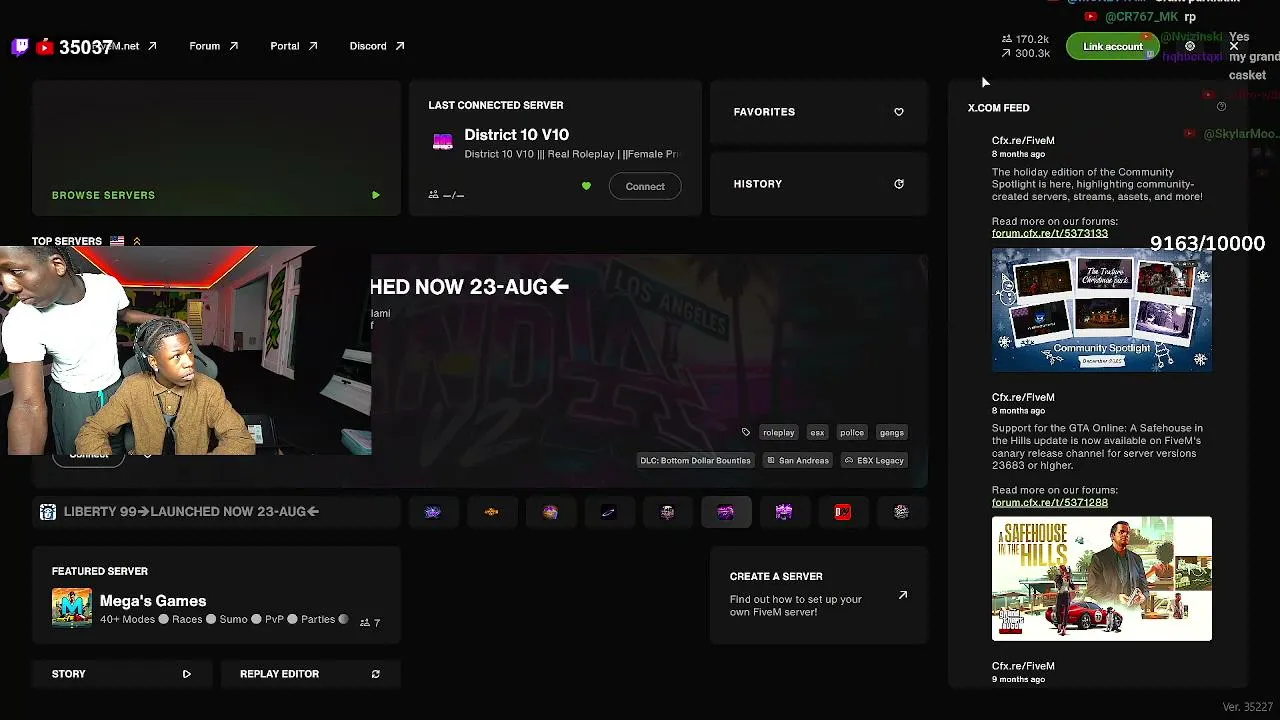Click the police tag
1280x720 pixels.
[852, 433]
